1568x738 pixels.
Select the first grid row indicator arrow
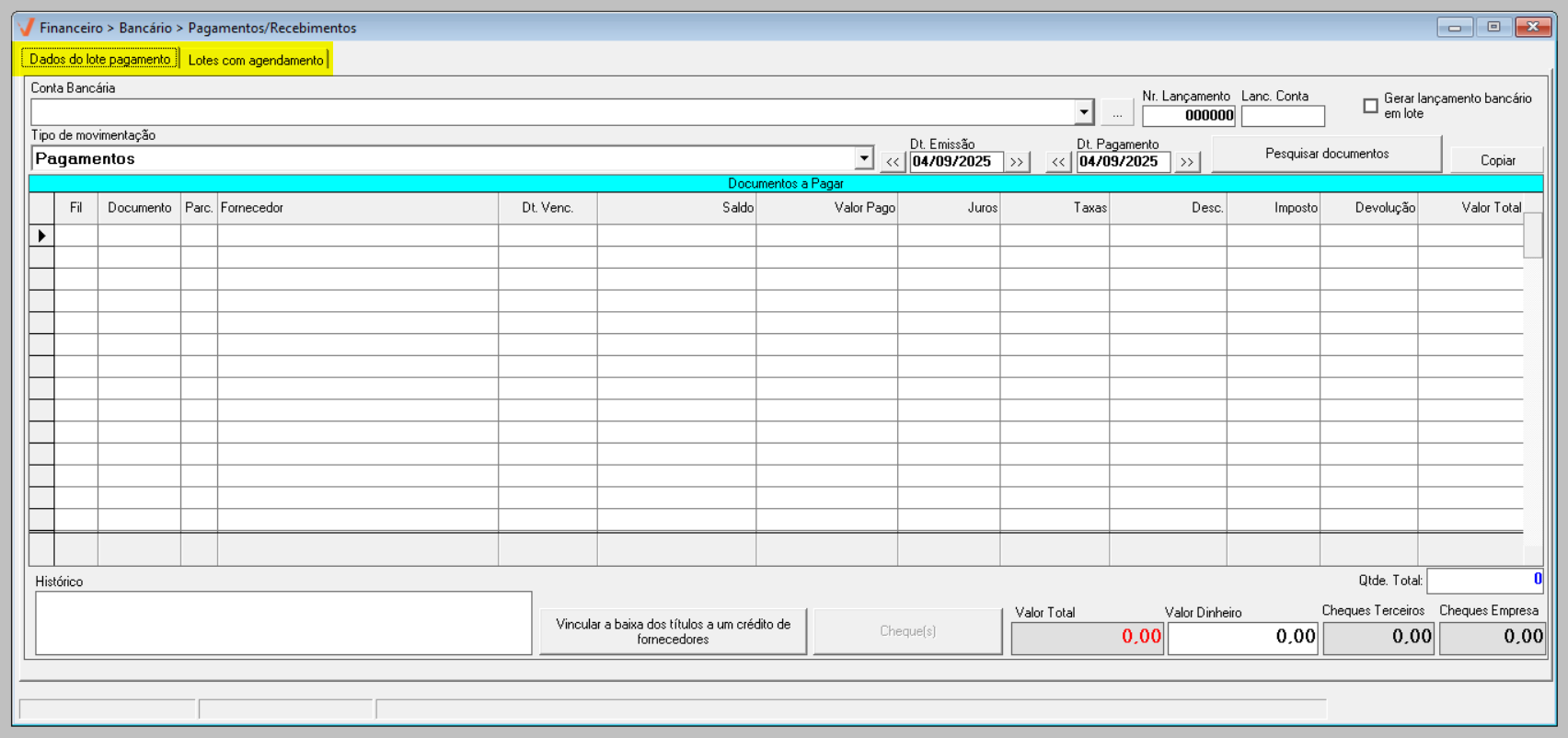41,236
